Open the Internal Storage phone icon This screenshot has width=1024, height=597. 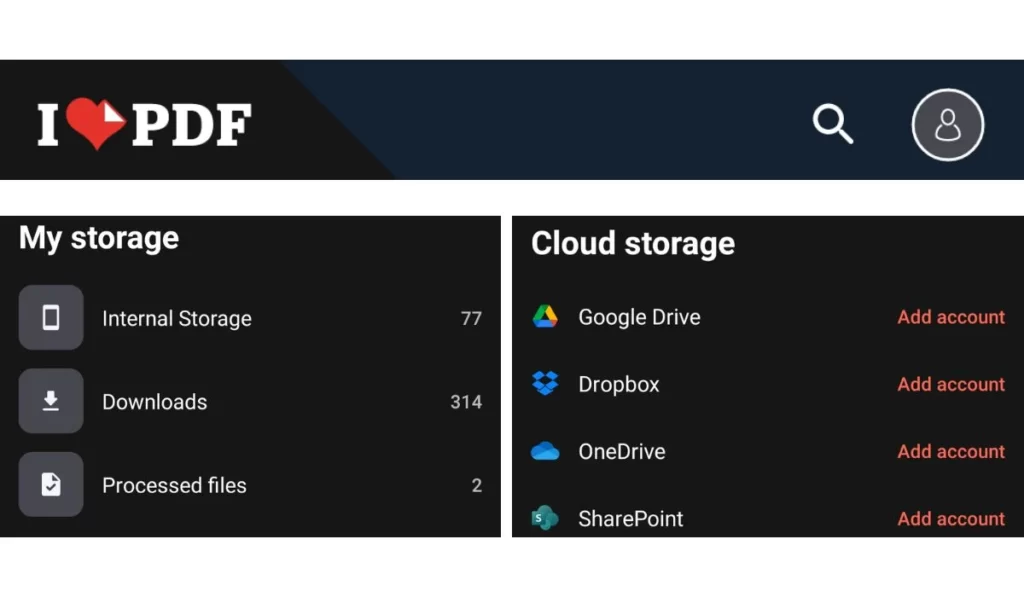[x=51, y=317]
